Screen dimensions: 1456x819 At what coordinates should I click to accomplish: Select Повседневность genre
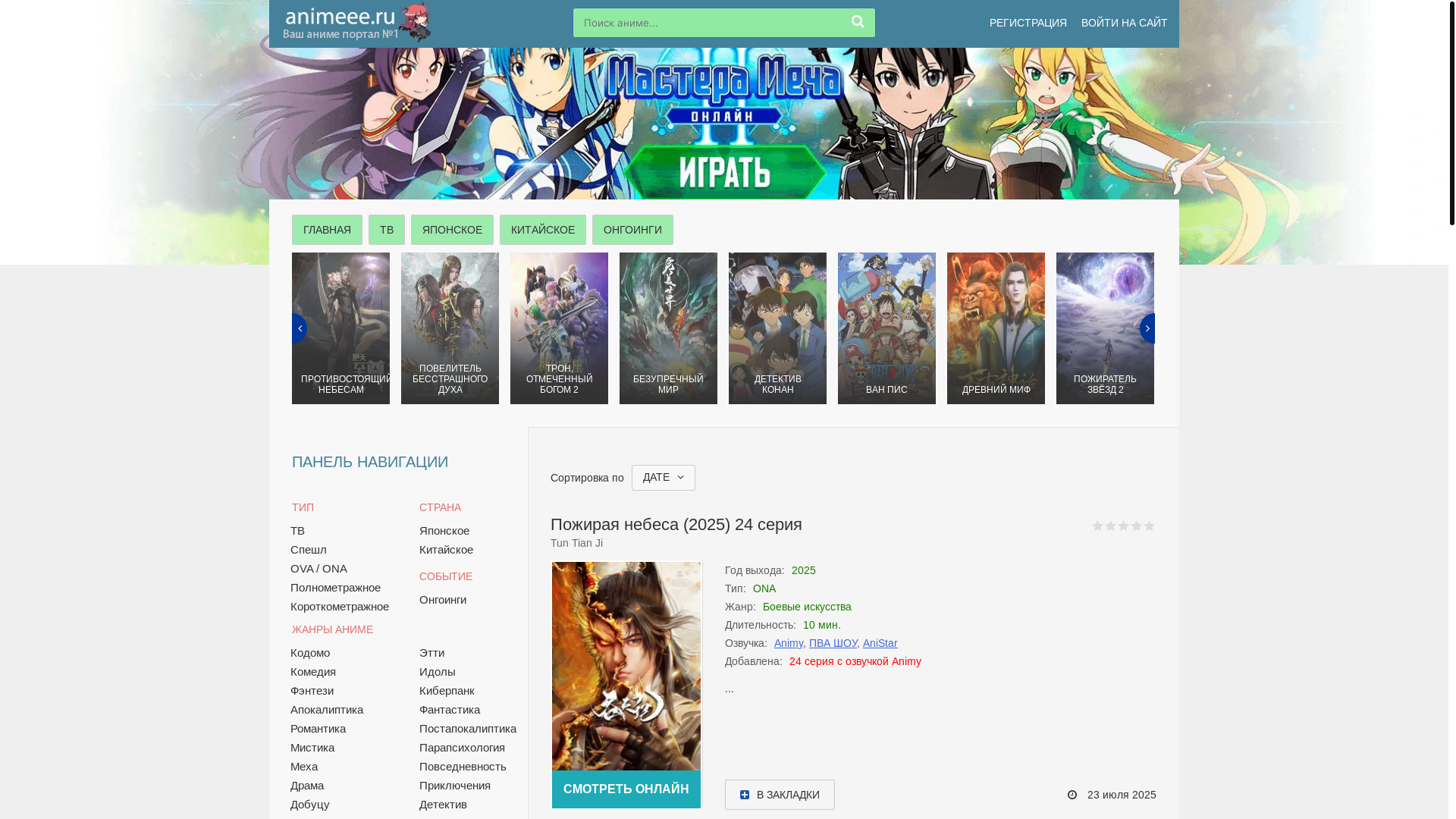(463, 767)
